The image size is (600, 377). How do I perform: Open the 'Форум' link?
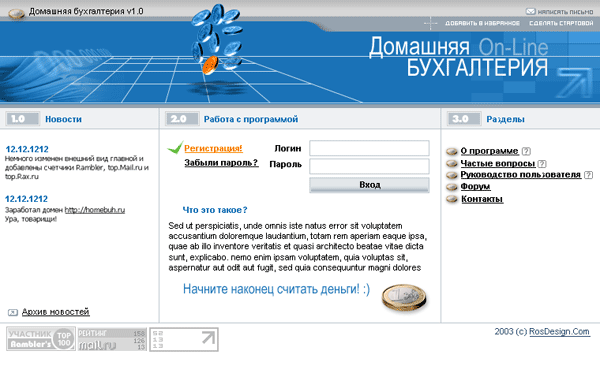(476, 187)
